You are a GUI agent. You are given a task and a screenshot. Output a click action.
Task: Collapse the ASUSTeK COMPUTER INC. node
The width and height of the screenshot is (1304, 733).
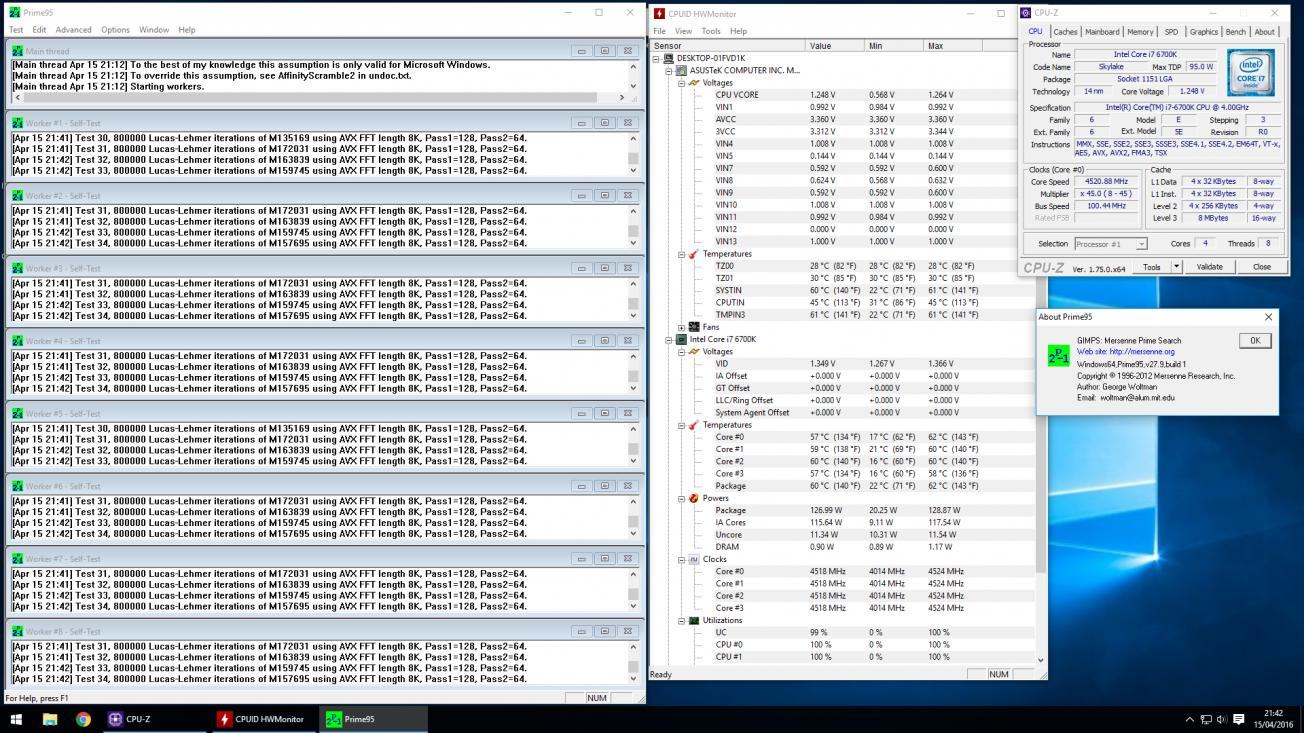[669, 71]
